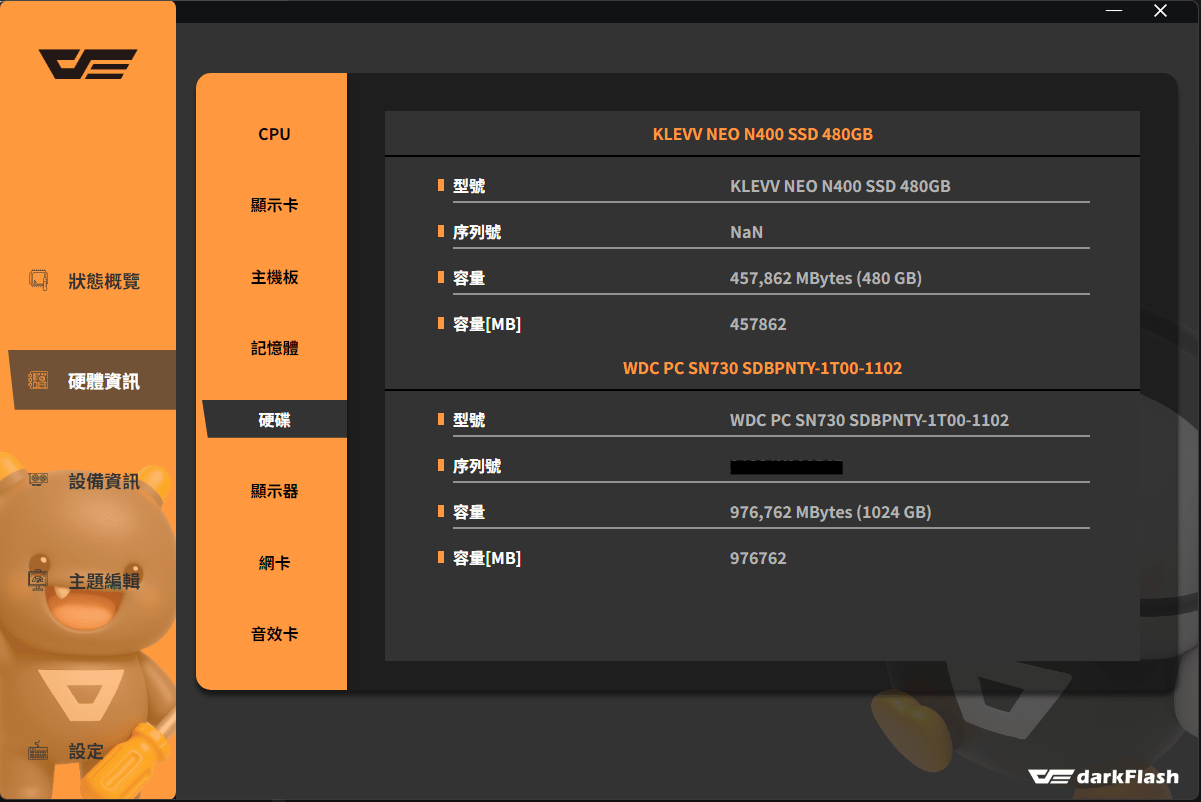This screenshot has width=1201, height=802.
Task: Click the darkFlash logo at top left
Action: pos(88,64)
